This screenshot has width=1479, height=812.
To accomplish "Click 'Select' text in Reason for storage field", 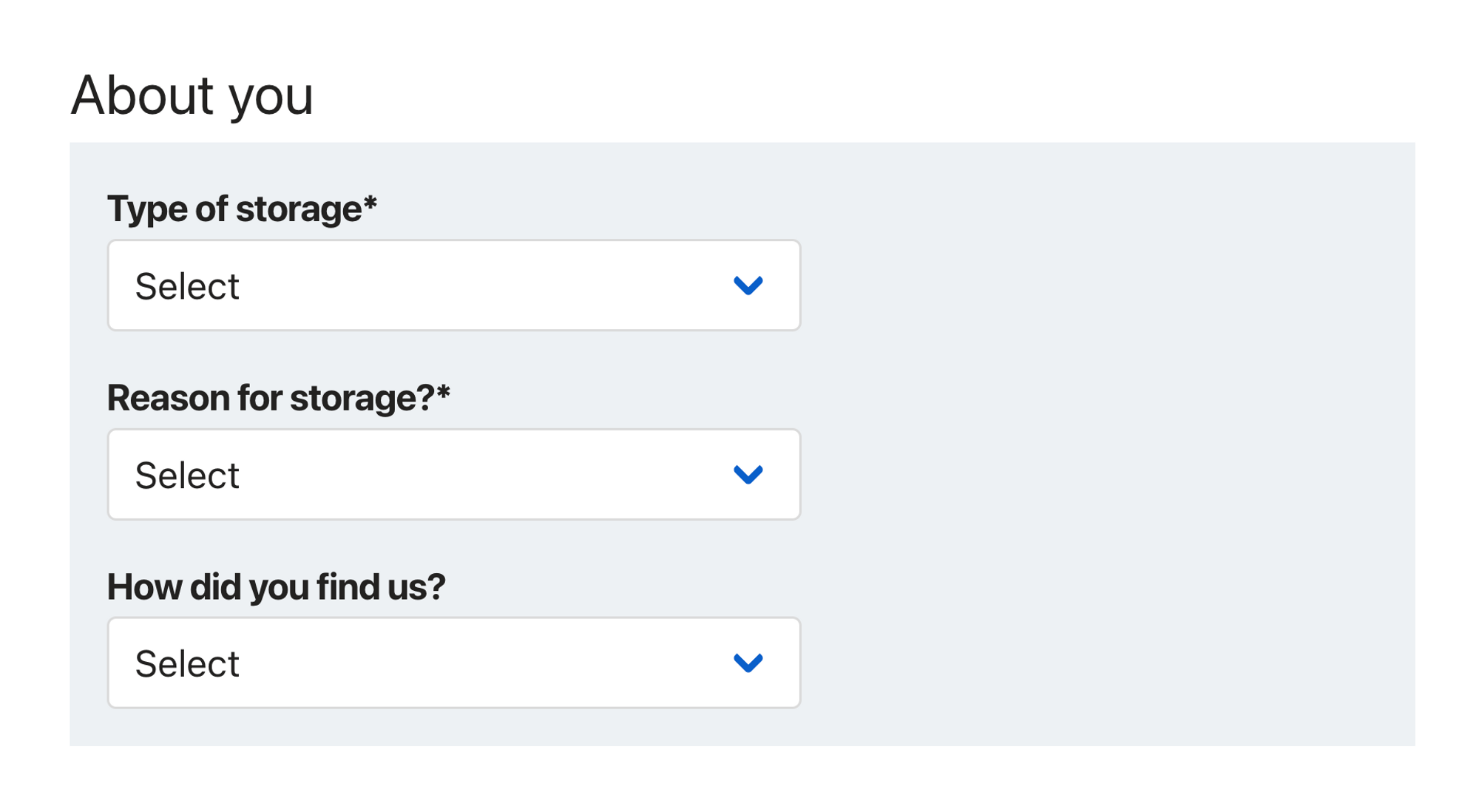I will click(x=187, y=475).
